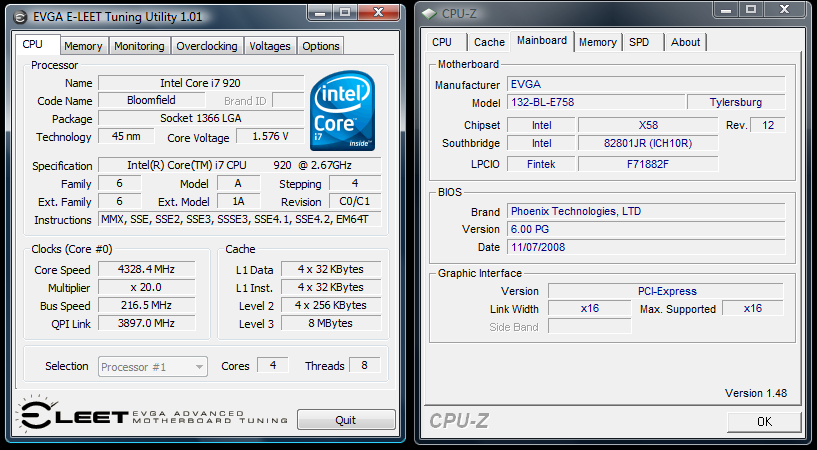Click the PCI-Express graphic interface version
The width and height of the screenshot is (817, 450).
point(666,291)
